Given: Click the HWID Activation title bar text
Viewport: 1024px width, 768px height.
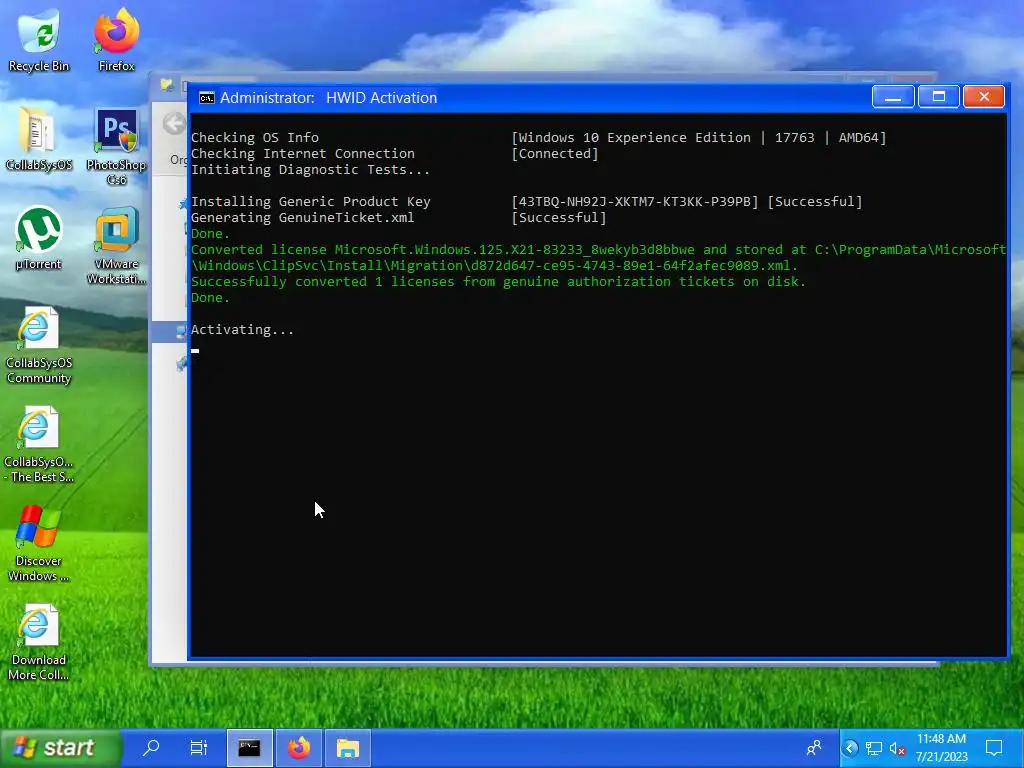Looking at the screenshot, I should 328,98.
